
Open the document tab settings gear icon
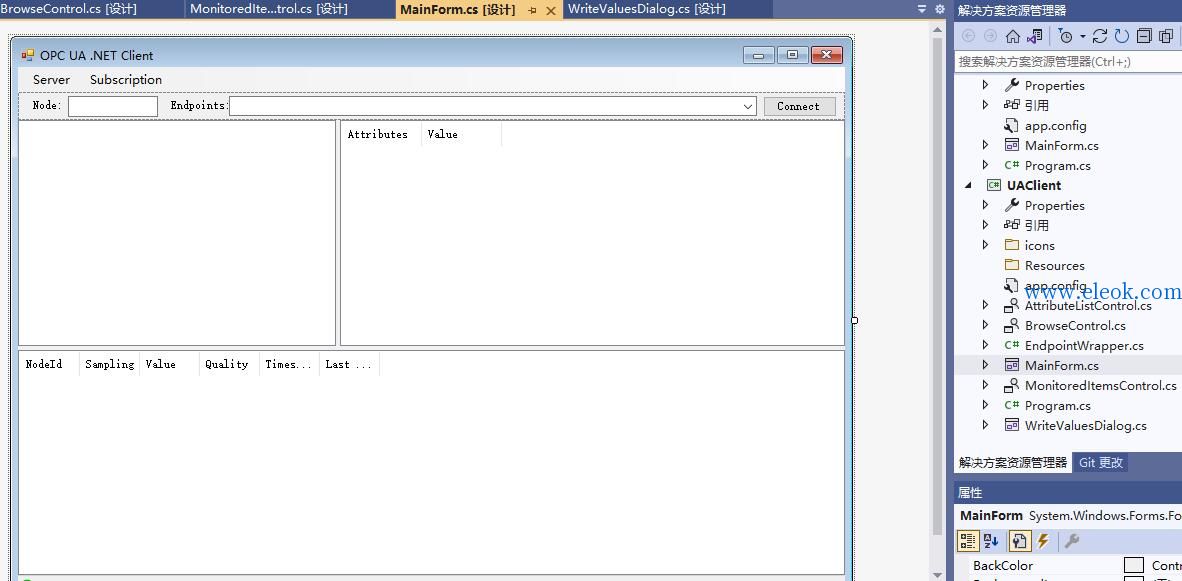939,9
